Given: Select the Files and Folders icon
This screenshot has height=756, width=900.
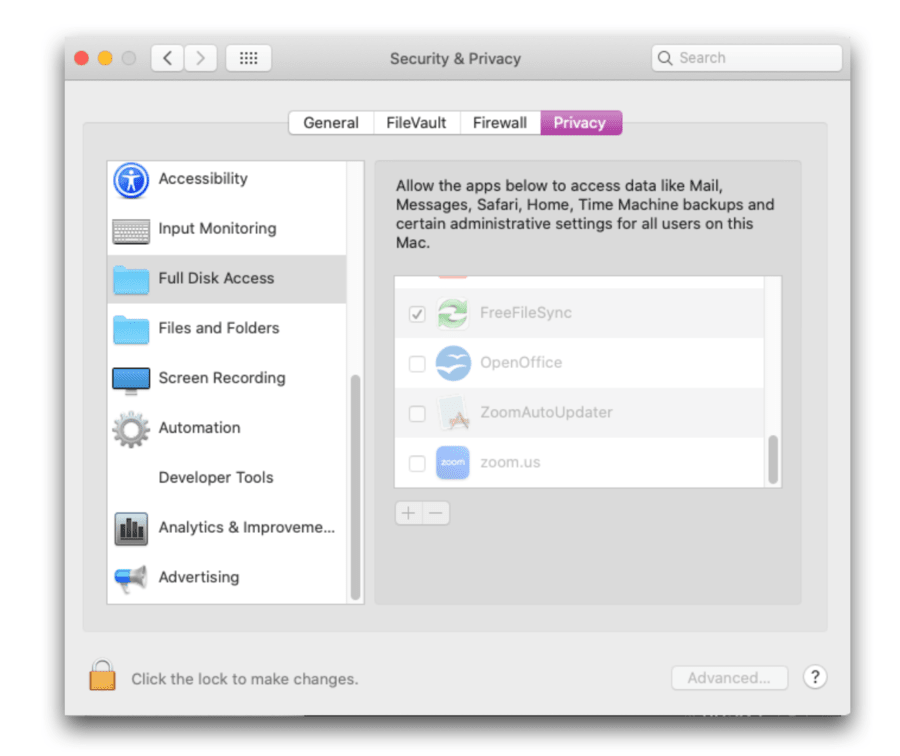Looking at the screenshot, I should coord(130,328).
